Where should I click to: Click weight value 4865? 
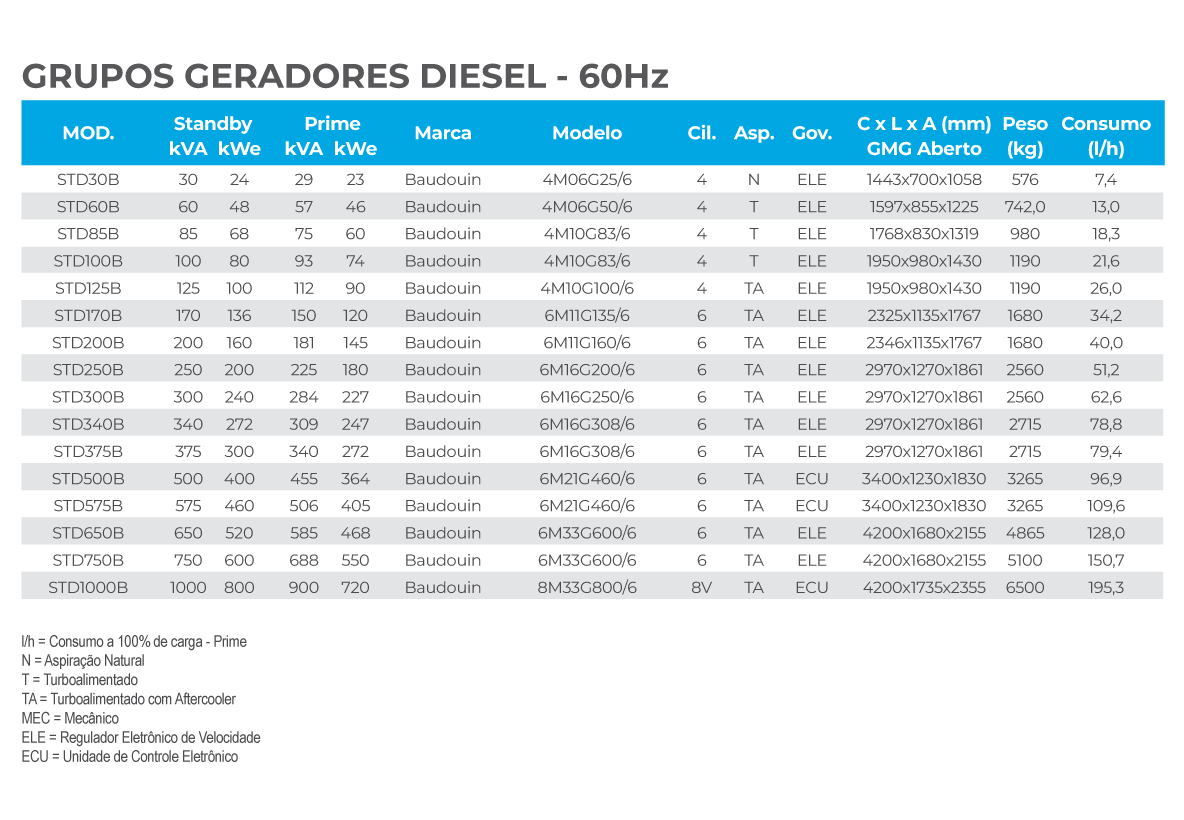pyautogui.click(x=1025, y=533)
